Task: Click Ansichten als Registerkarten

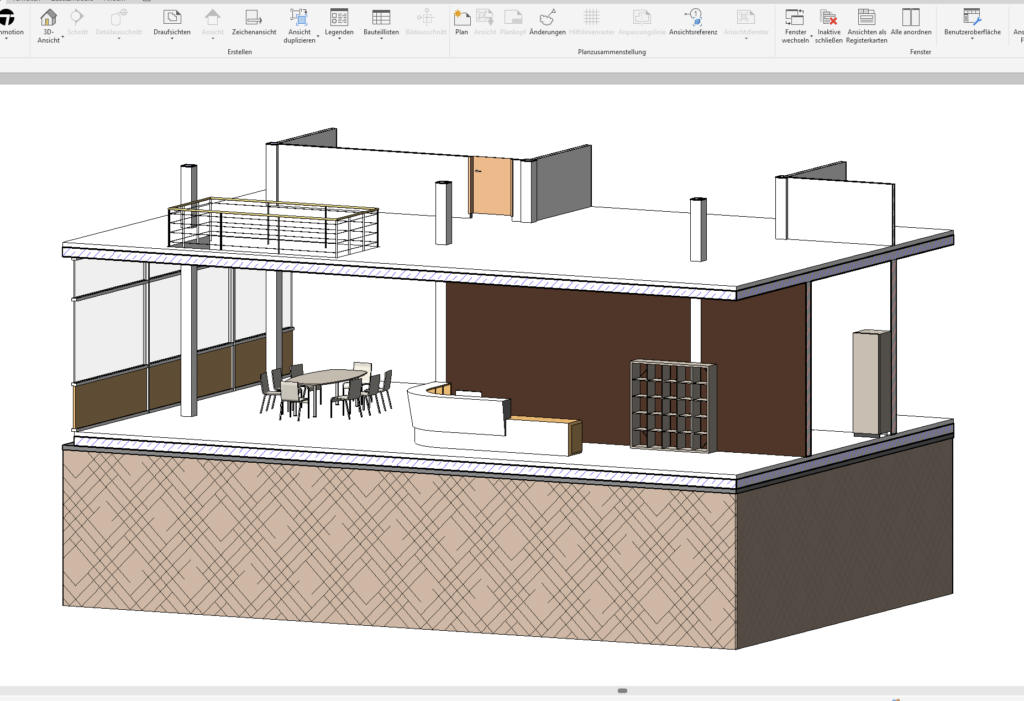Action: click(x=867, y=24)
